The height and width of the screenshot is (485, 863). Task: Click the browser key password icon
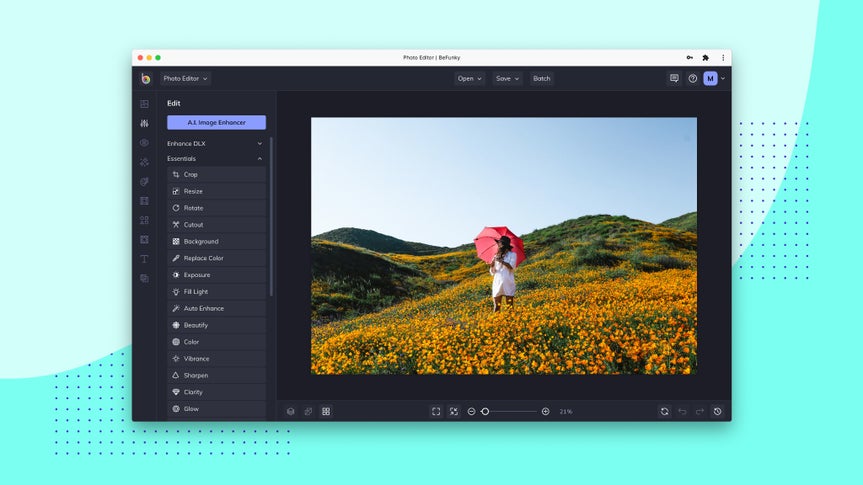690,57
